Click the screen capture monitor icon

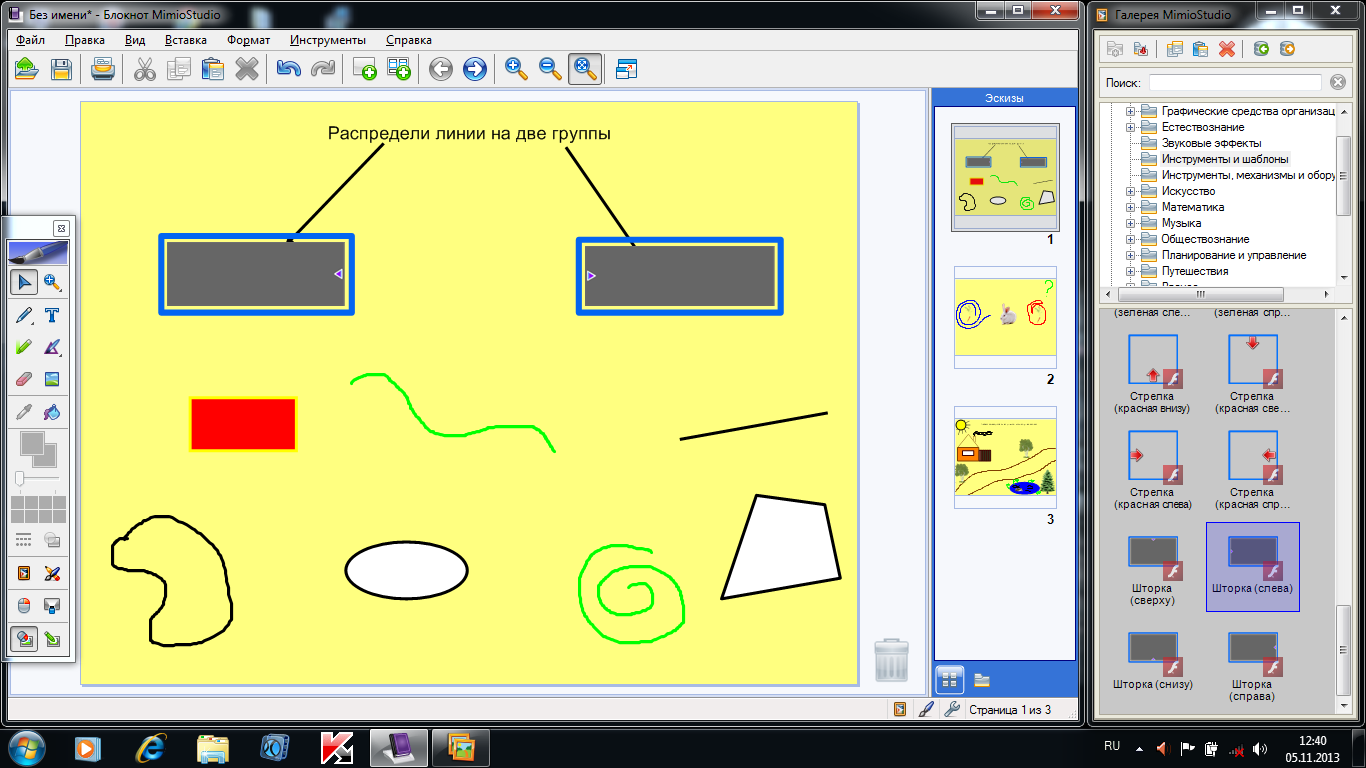point(52,606)
